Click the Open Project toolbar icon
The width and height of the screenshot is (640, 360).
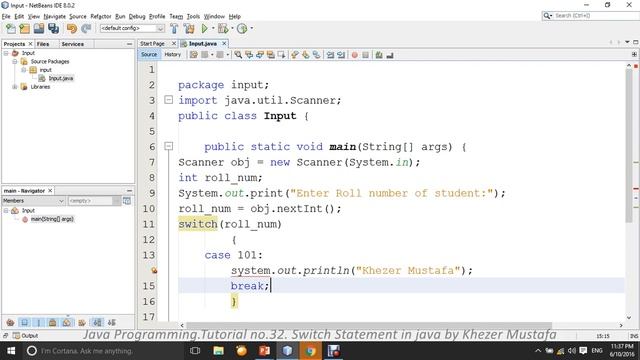39,29
